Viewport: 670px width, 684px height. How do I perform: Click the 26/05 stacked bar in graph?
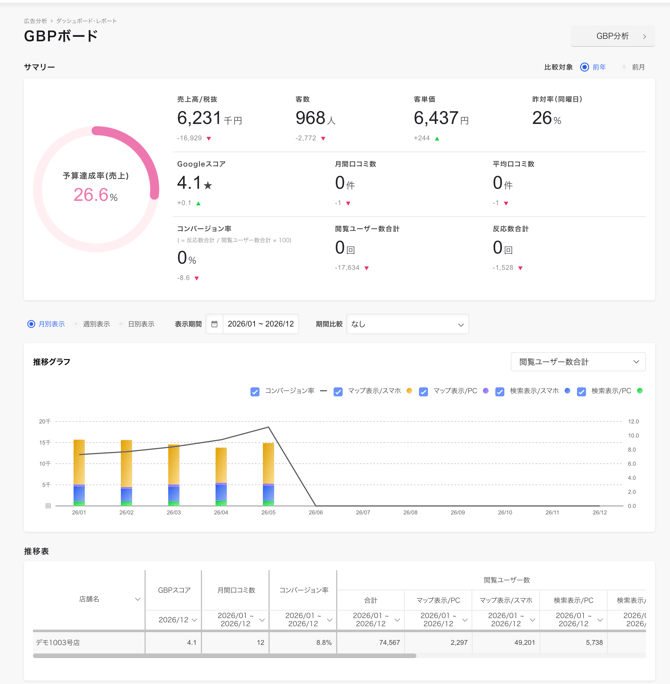coord(268,475)
